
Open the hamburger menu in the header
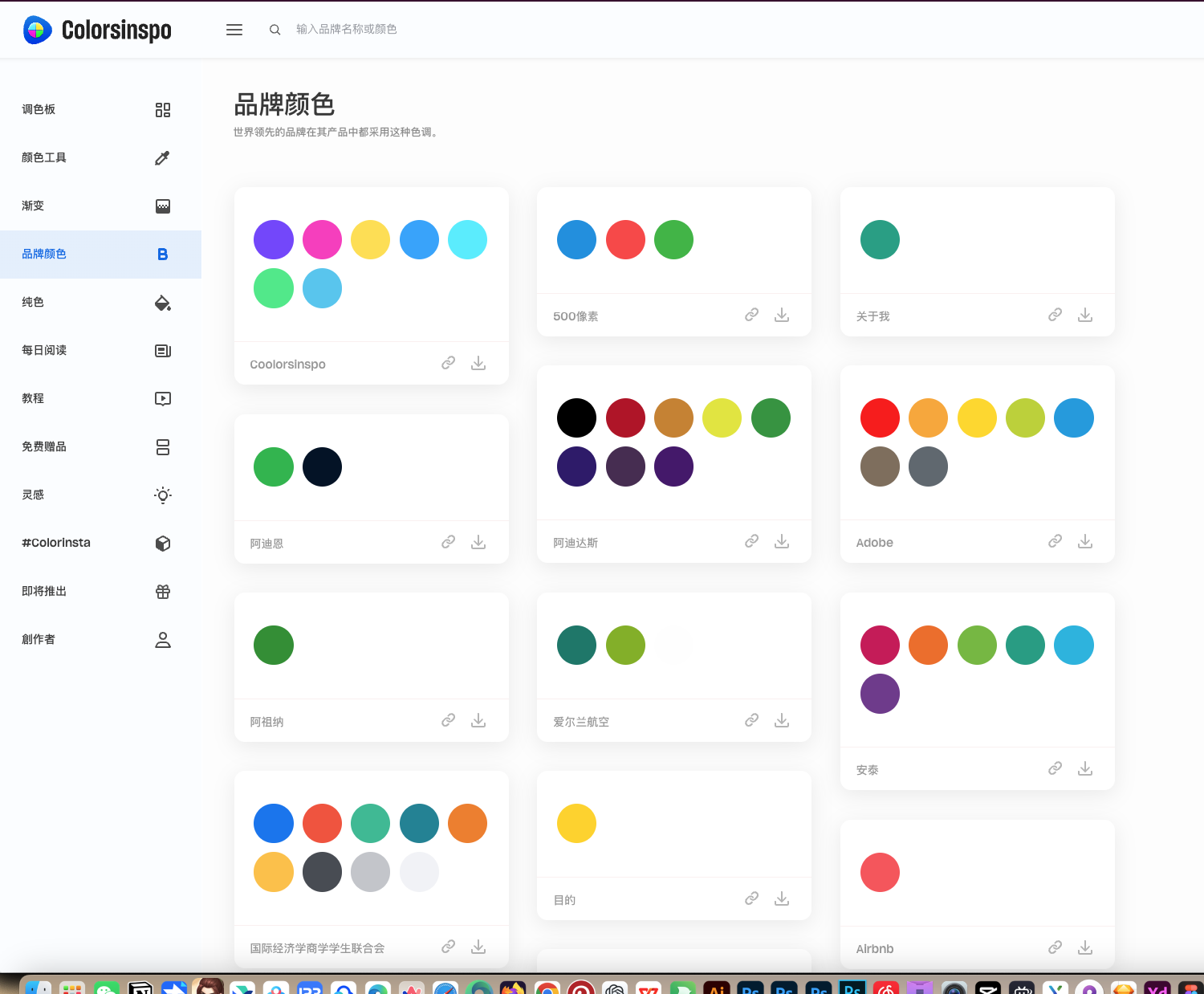(x=234, y=30)
